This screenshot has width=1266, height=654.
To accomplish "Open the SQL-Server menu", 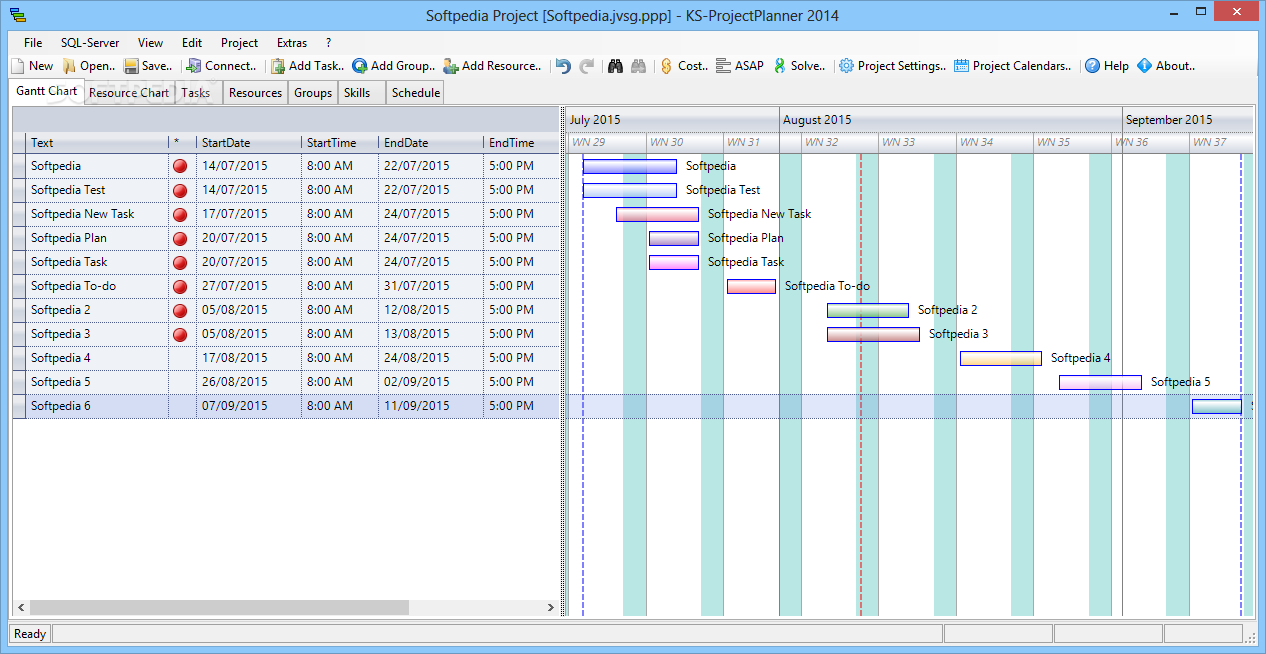I will click(90, 43).
